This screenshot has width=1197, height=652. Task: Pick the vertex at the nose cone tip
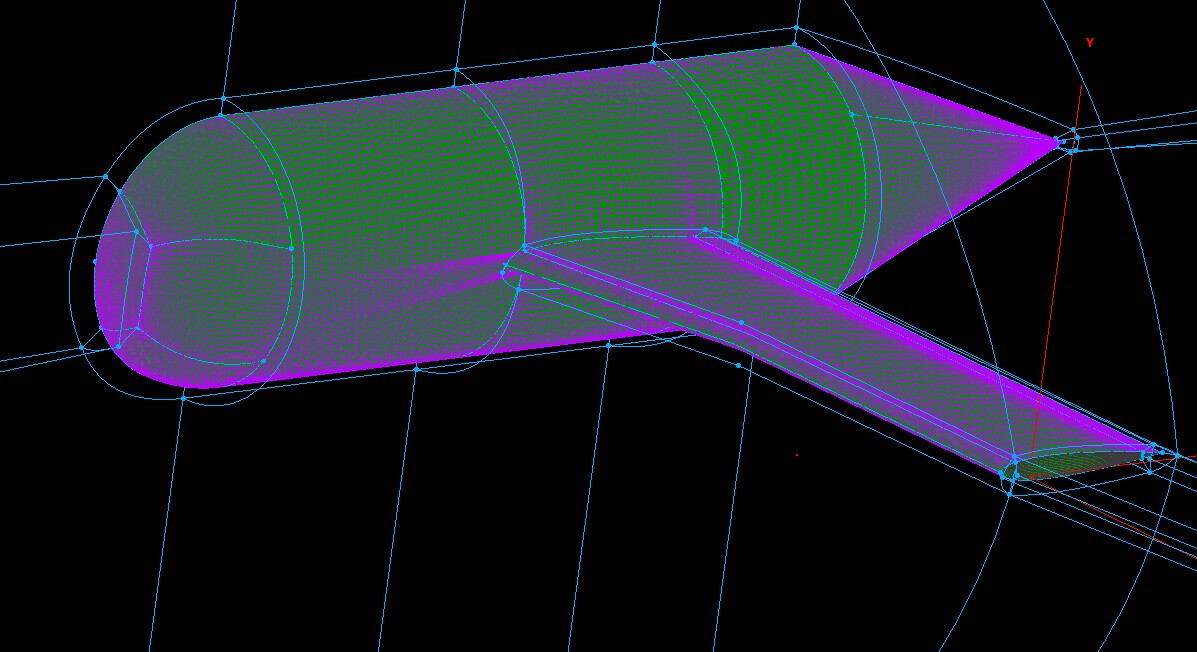point(1059,142)
